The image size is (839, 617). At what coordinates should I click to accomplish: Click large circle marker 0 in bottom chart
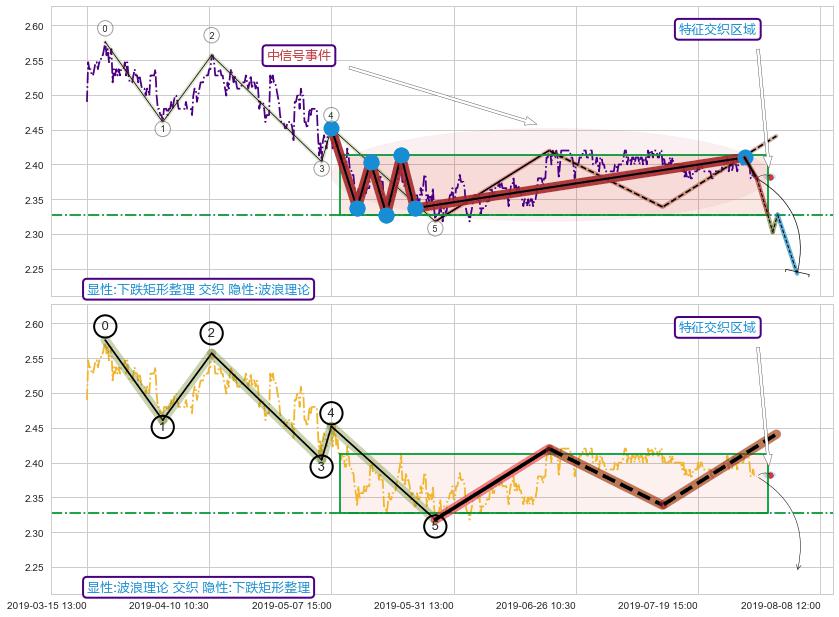coord(106,326)
